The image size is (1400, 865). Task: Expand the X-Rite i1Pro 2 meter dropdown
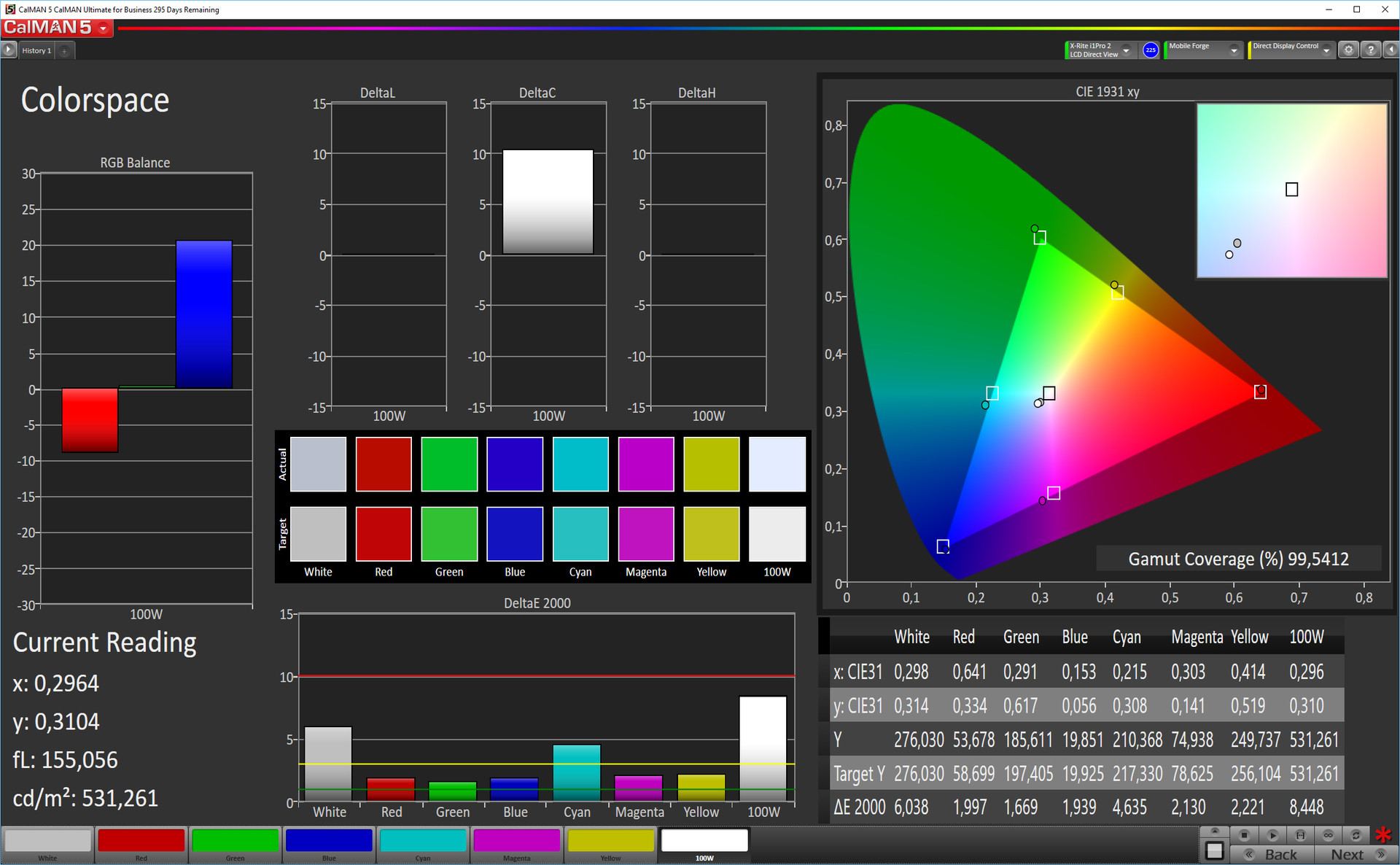[x=1127, y=50]
